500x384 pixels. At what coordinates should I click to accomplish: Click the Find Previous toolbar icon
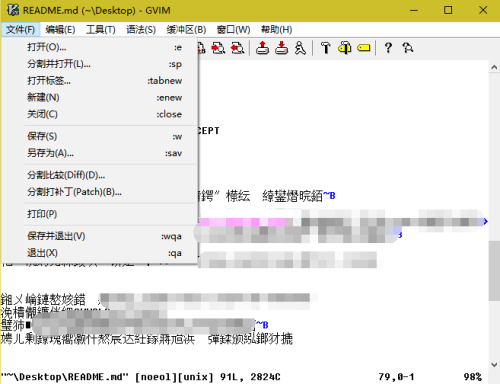[238, 48]
